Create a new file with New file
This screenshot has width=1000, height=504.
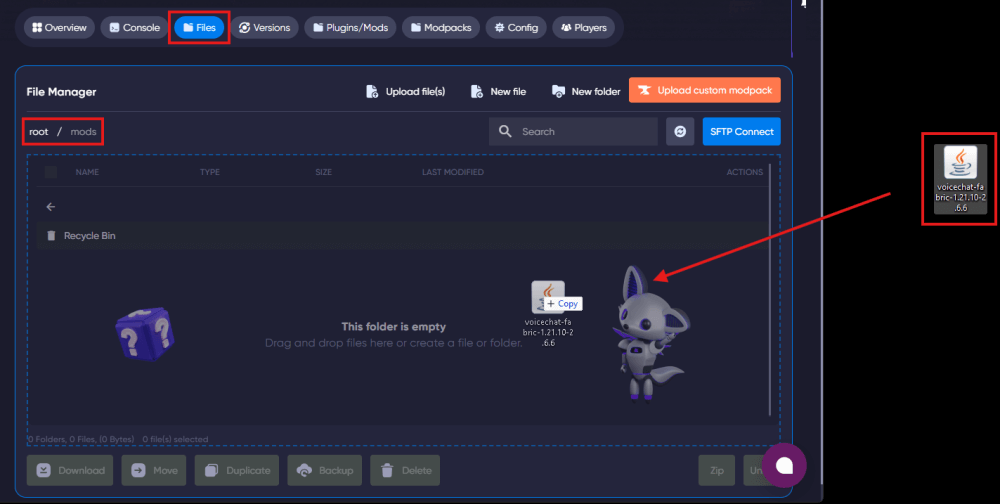click(498, 91)
